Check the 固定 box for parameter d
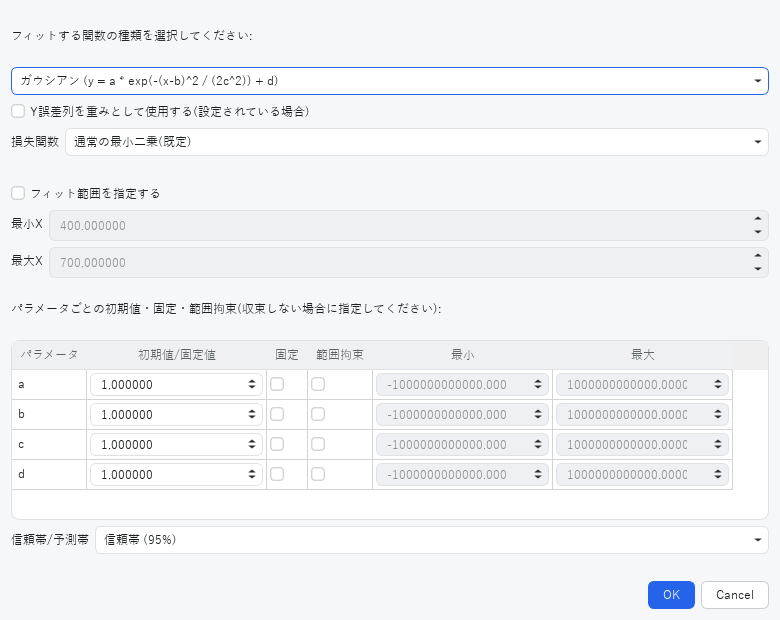This screenshot has height=620, width=780. click(x=277, y=474)
